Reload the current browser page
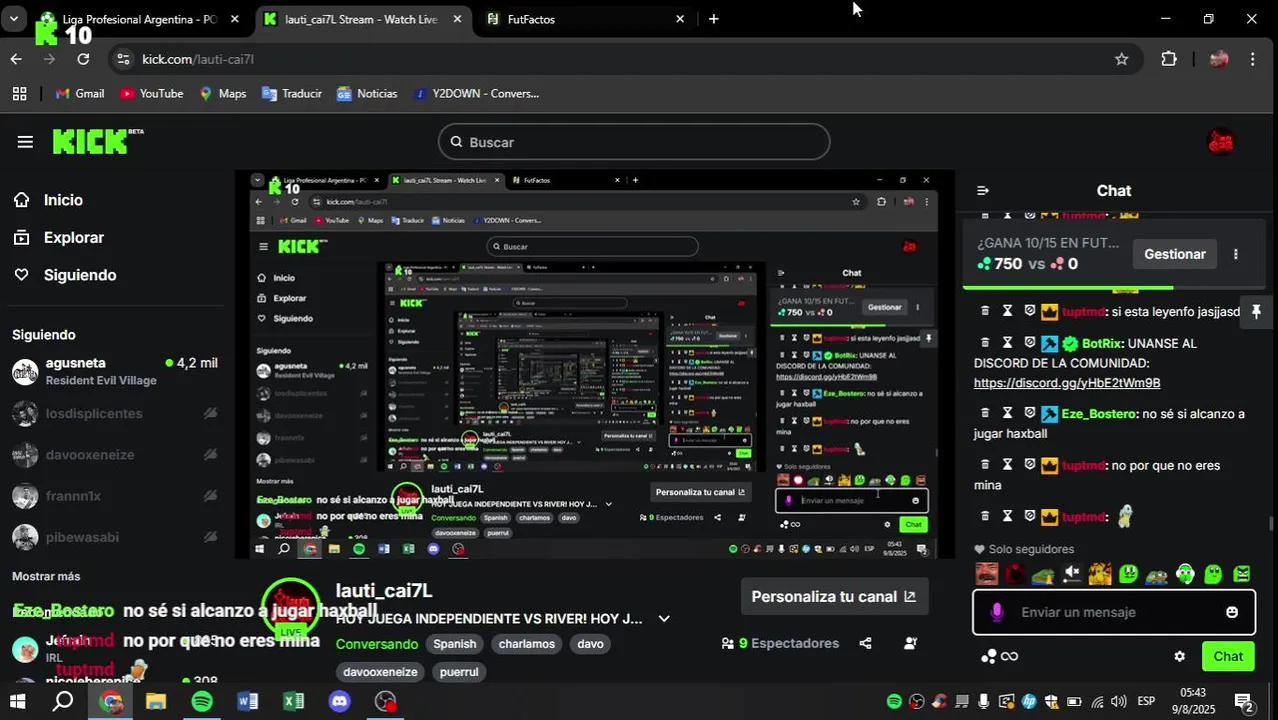 [83, 59]
